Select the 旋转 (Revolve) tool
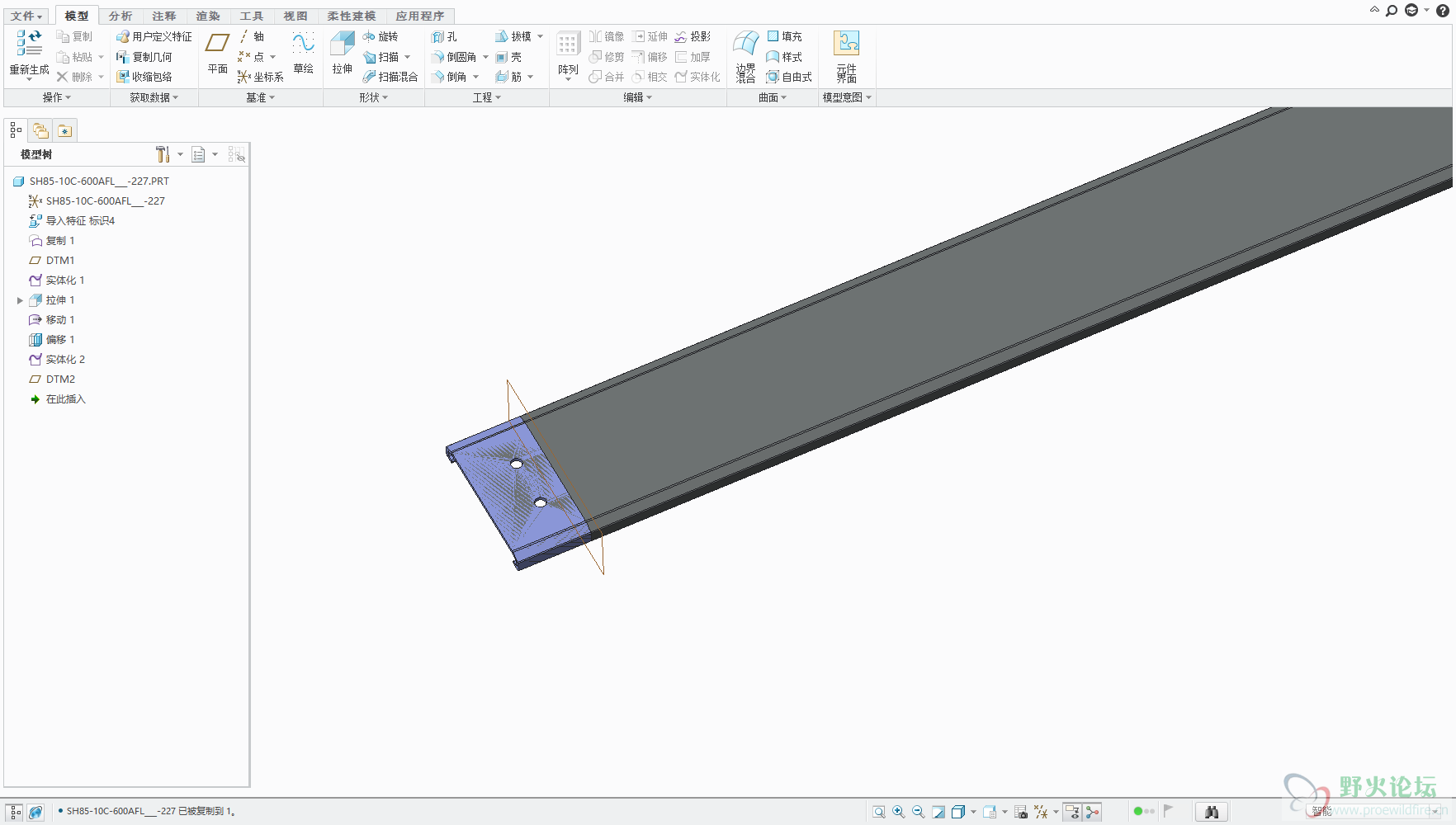The height and width of the screenshot is (825, 1456). tap(381, 36)
